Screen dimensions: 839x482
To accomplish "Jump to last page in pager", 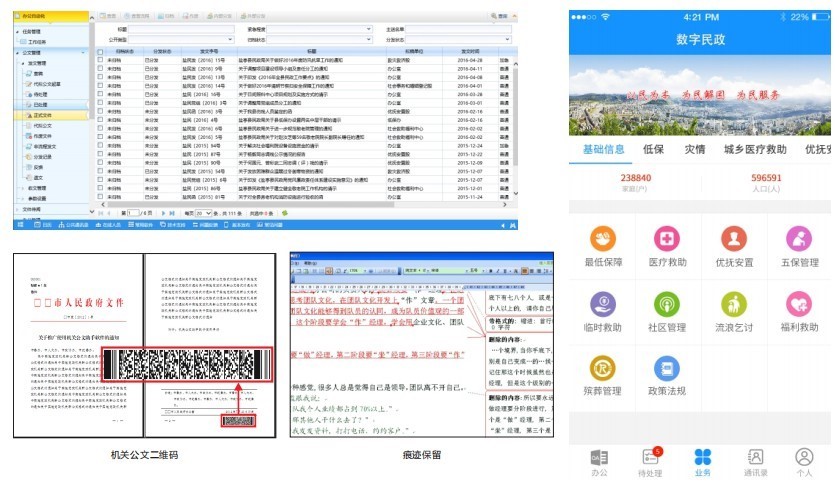I will click(x=172, y=213).
